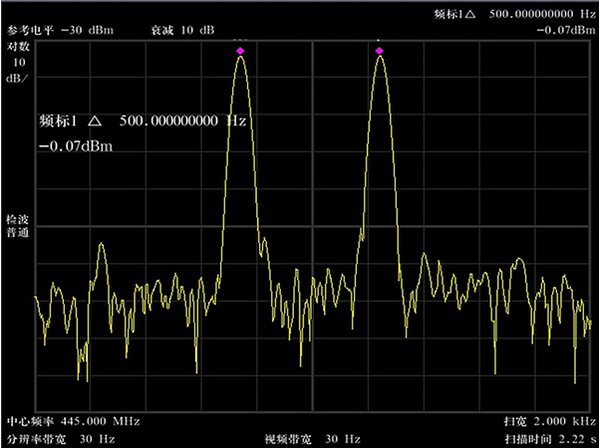Click the center frequency 445.000 MHz field
Image resolution: width=600 pixels, height=448 pixels.
coord(72,422)
